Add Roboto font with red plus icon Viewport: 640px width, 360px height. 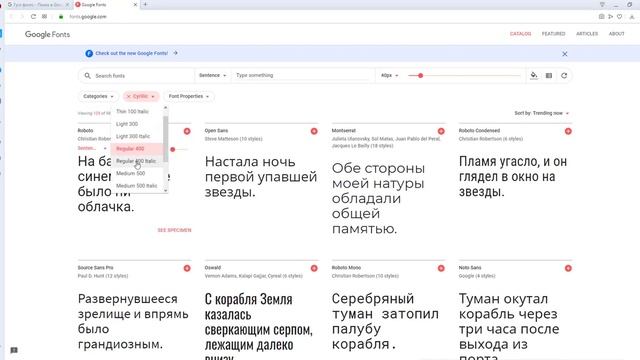(x=187, y=131)
